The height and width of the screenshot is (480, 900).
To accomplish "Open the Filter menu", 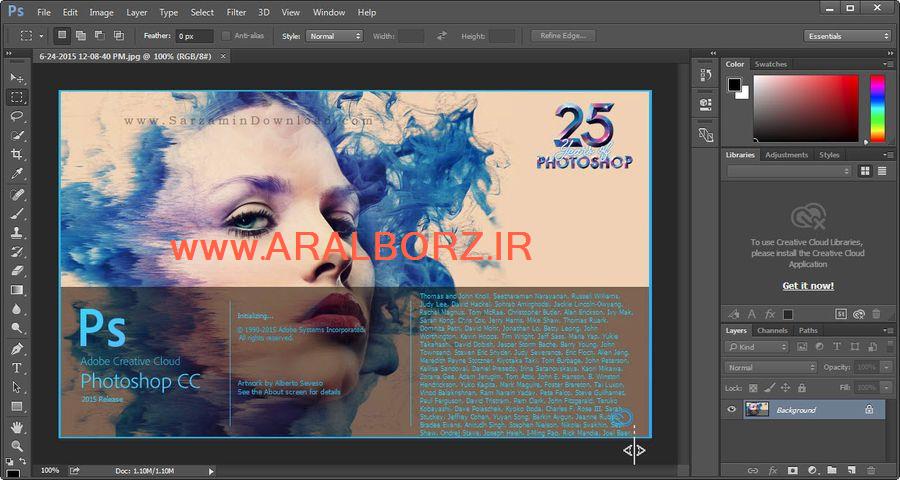I will (x=235, y=12).
